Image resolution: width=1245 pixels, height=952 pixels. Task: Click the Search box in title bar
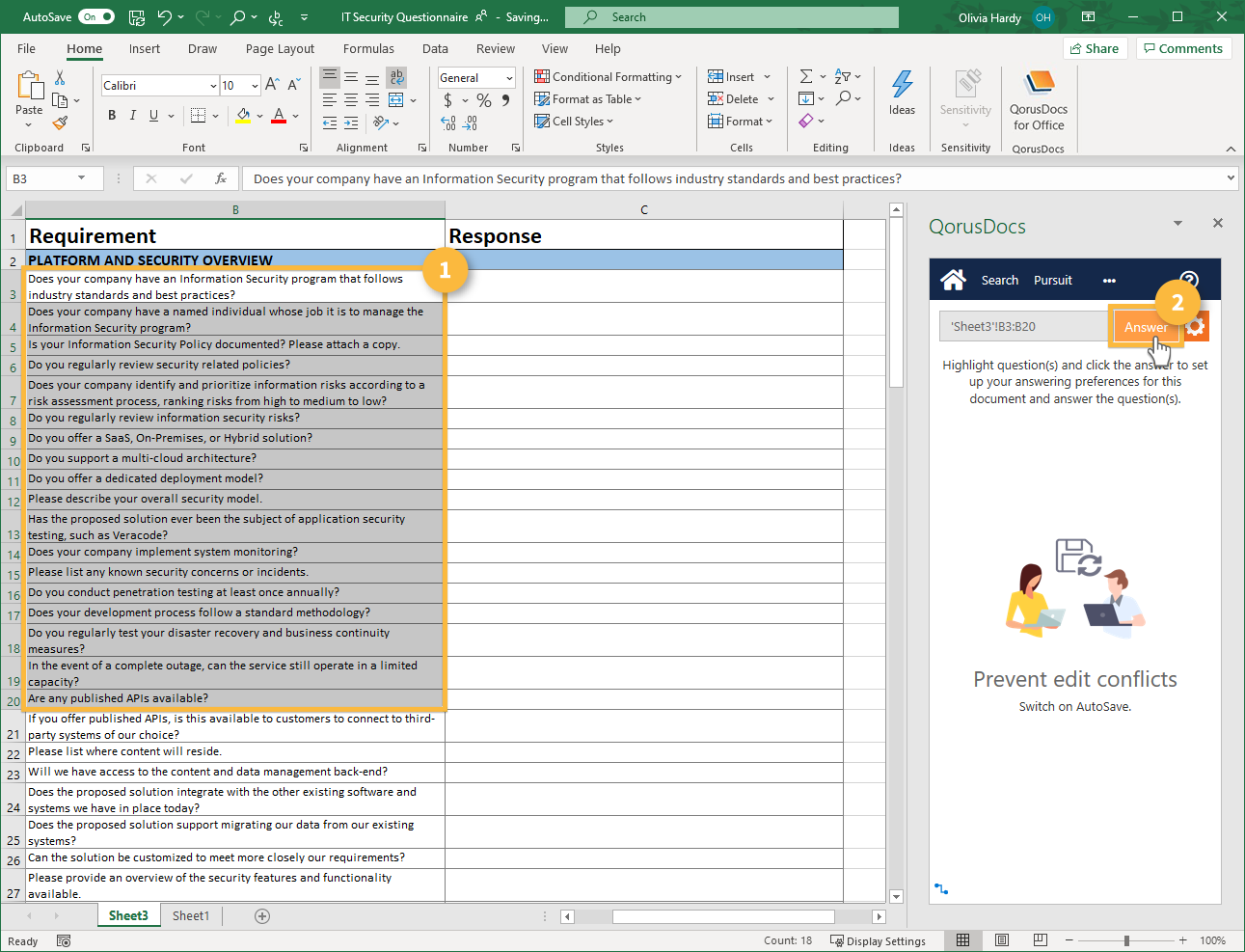coord(732,17)
